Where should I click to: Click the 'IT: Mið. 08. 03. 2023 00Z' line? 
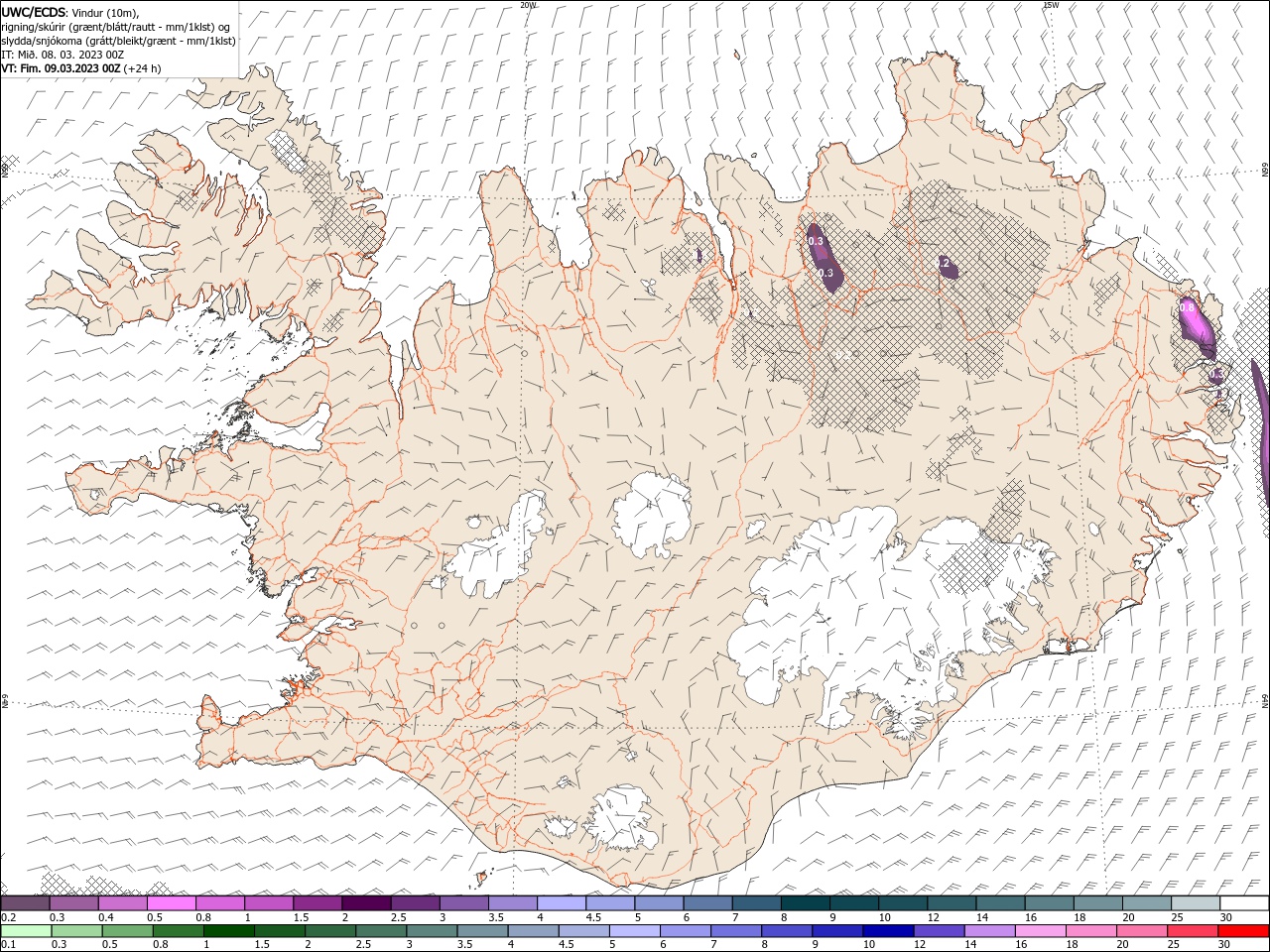point(63,55)
